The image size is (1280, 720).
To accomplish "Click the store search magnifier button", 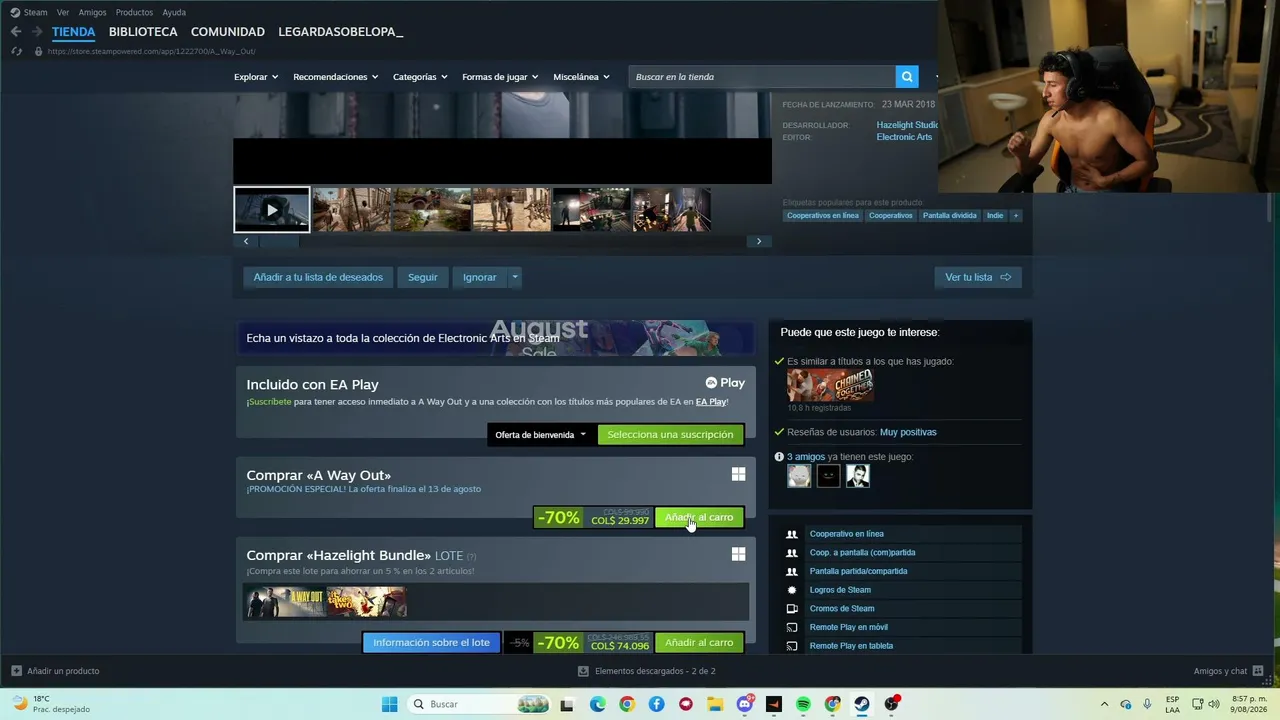I will [907, 77].
